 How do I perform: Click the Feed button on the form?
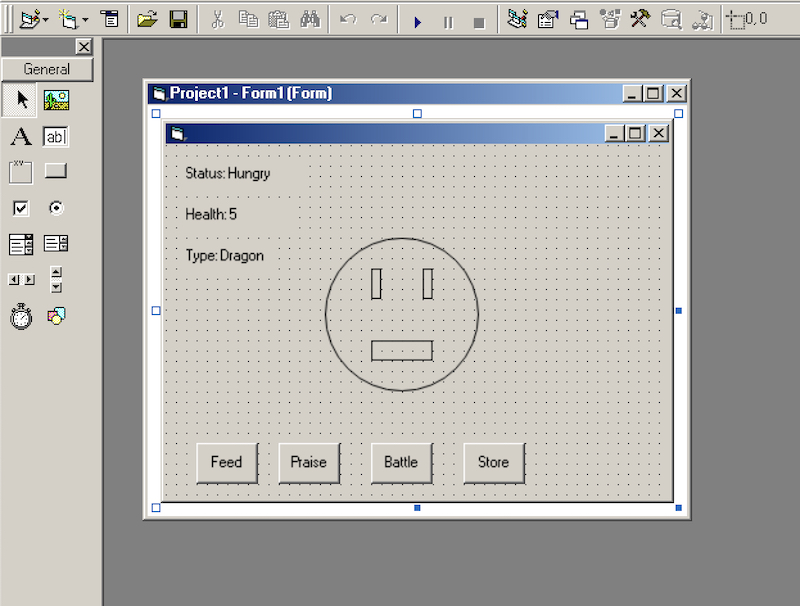[226, 462]
